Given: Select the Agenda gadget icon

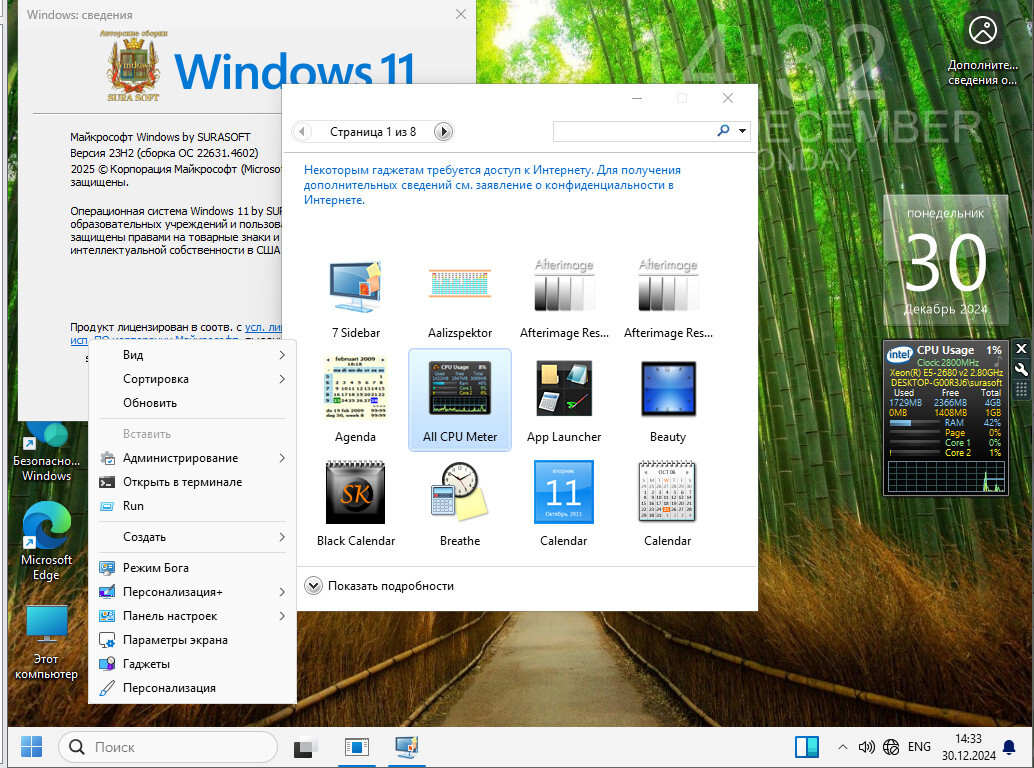Looking at the screenshot, I should [x=355, y=388].
